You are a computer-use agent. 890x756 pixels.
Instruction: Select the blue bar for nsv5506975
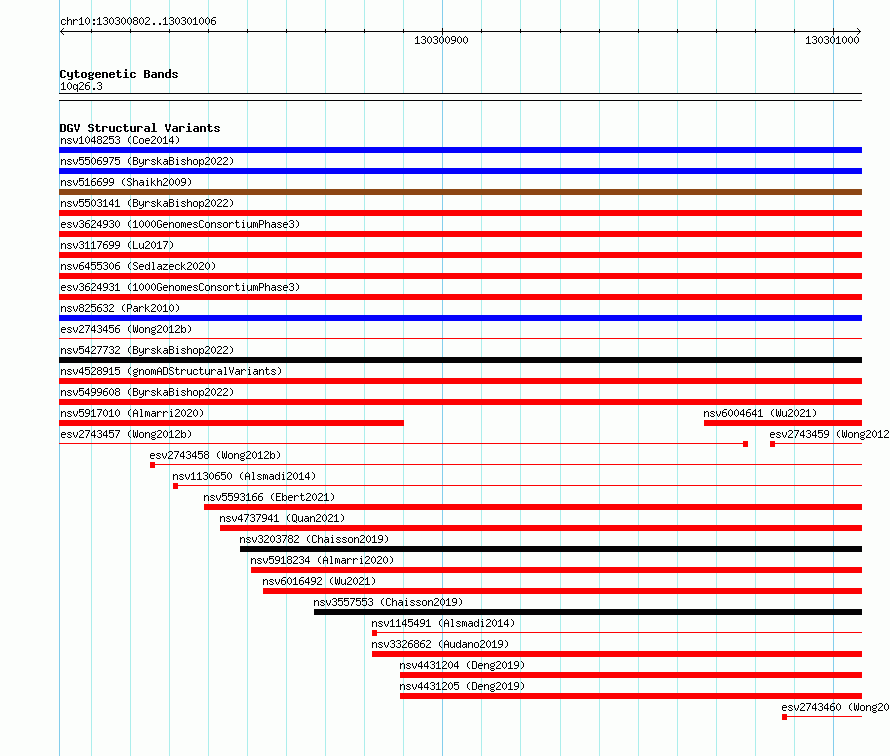point(460,171)
